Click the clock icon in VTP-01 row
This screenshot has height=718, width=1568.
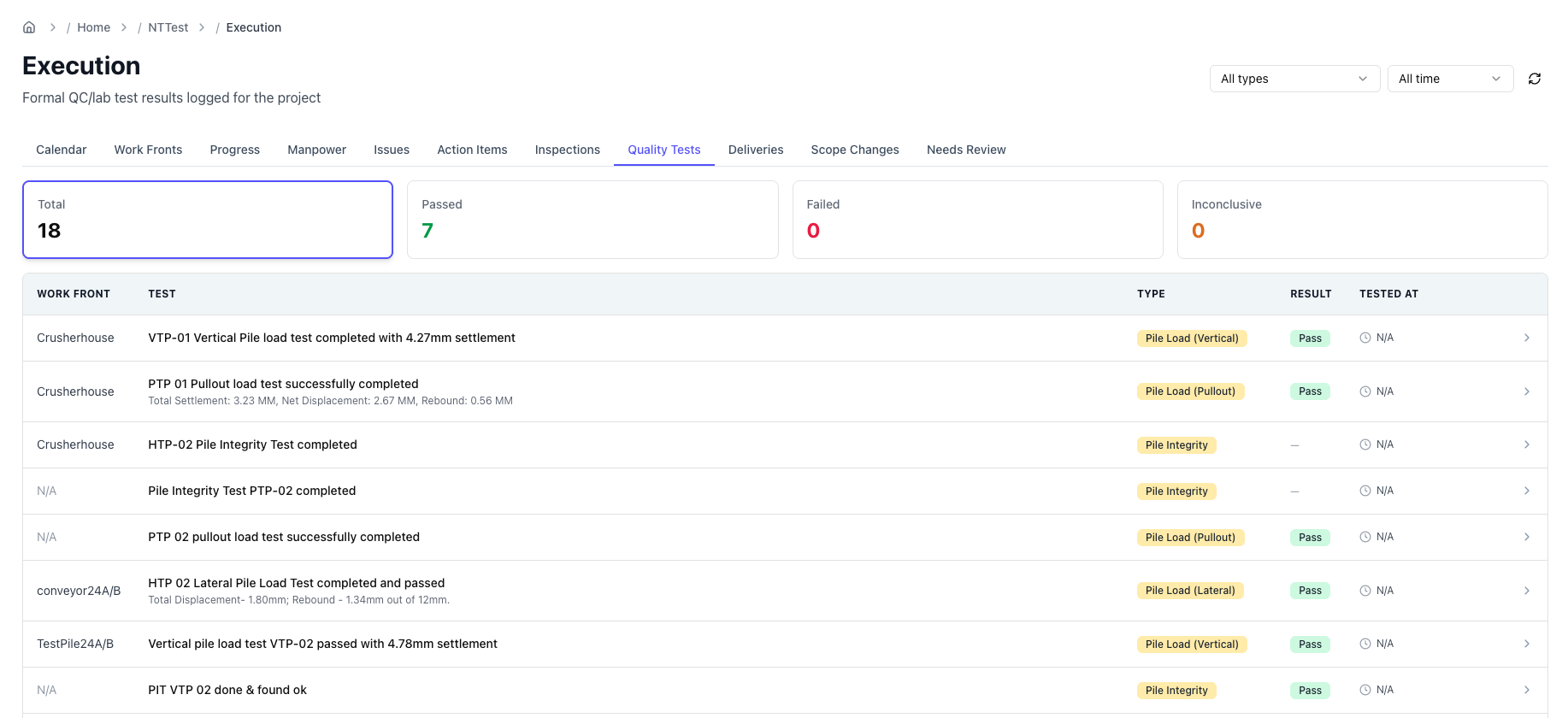(1365, 338)
